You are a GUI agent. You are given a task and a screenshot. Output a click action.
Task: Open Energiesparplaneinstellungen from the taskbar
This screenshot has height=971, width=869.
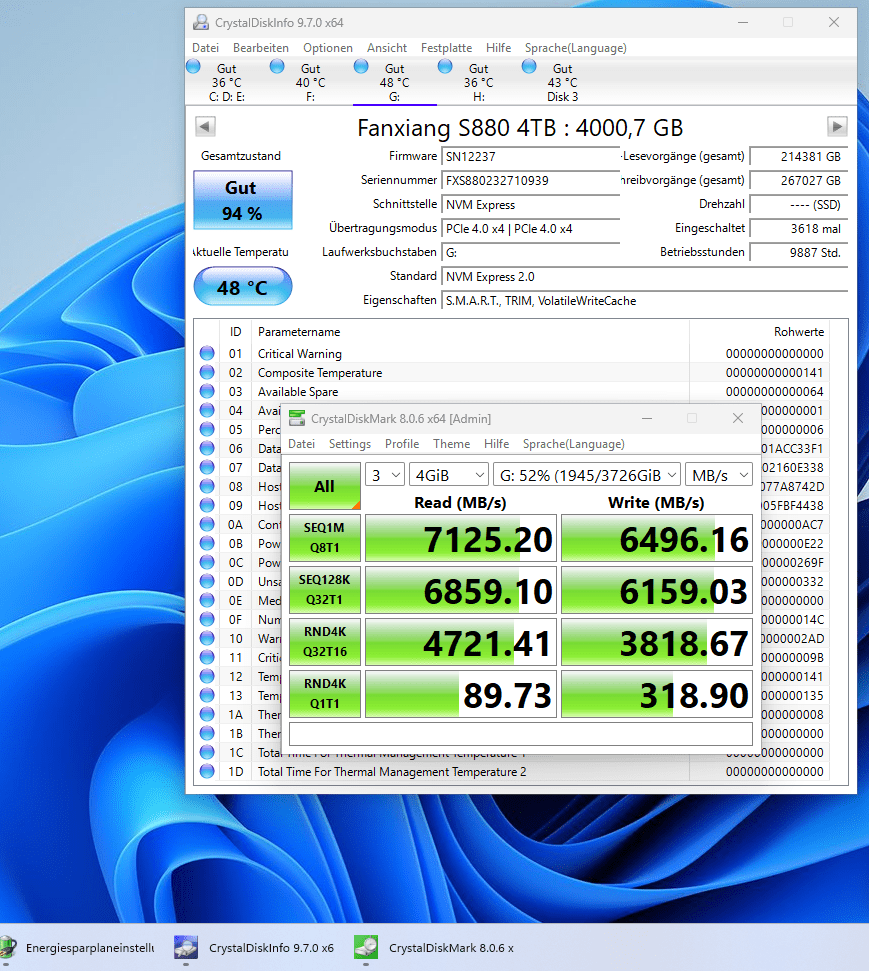(x=77, y=947)
